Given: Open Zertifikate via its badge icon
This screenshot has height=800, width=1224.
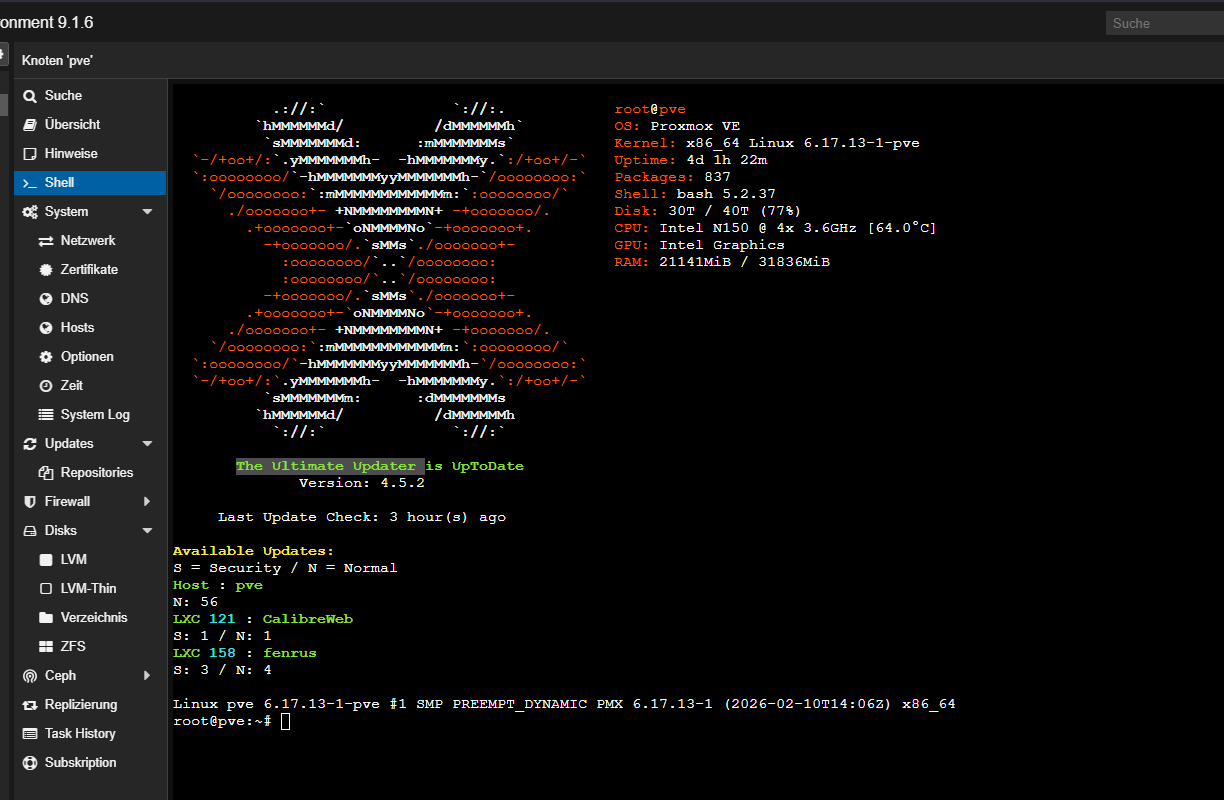Looking at the screenshot, I should 46,270.
